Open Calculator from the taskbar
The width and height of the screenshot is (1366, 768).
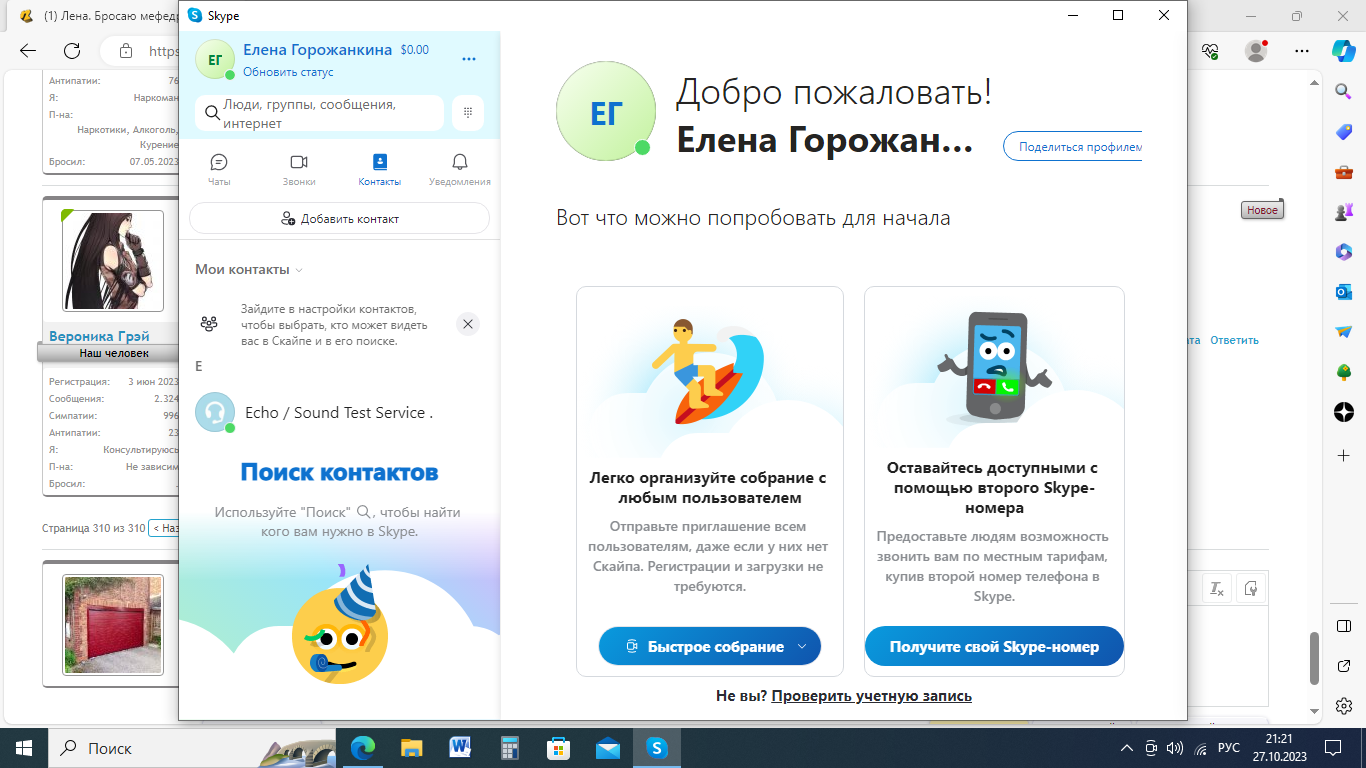coord(510,748)
